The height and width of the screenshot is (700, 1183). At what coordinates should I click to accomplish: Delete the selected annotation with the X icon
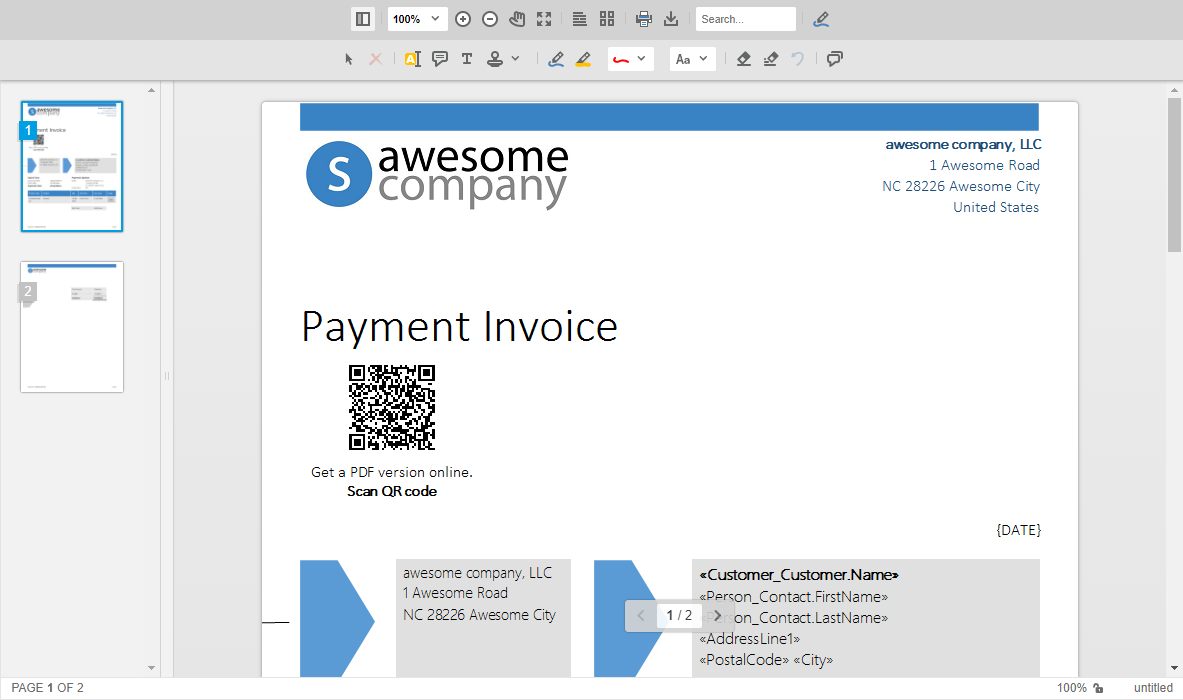(x=375, y=59)
